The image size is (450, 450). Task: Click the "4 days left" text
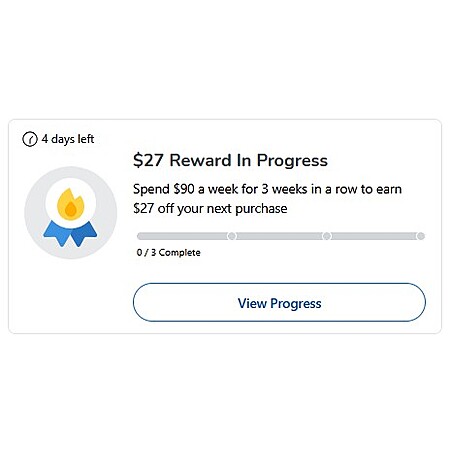click(x=68, y=139)
